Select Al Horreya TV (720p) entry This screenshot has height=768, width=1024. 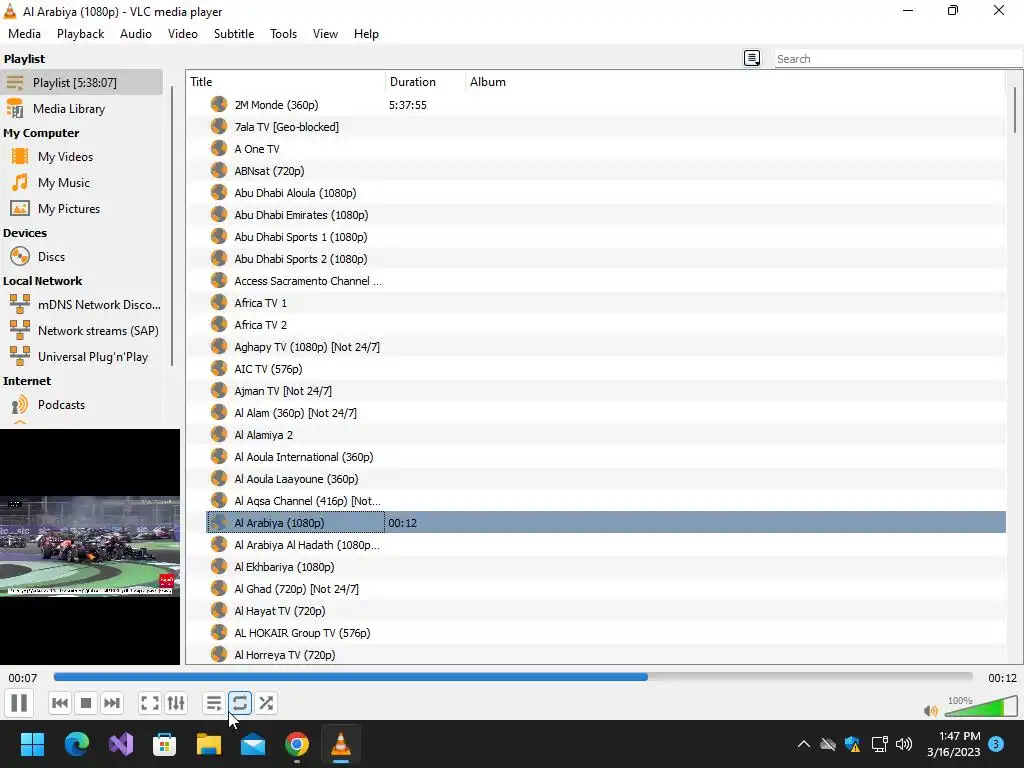[606, 655]
